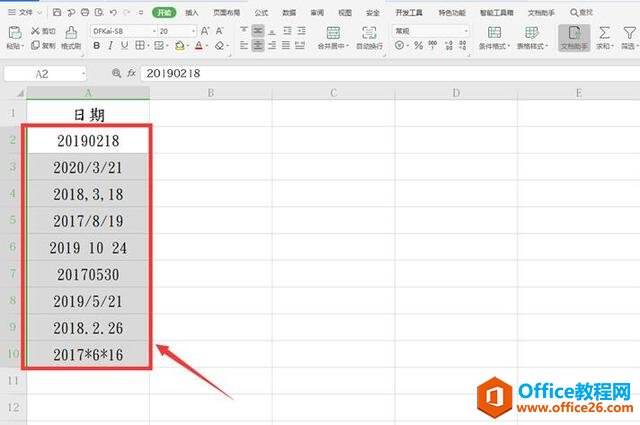Select cell A3 with 2020/3/21

pos(88,167)
